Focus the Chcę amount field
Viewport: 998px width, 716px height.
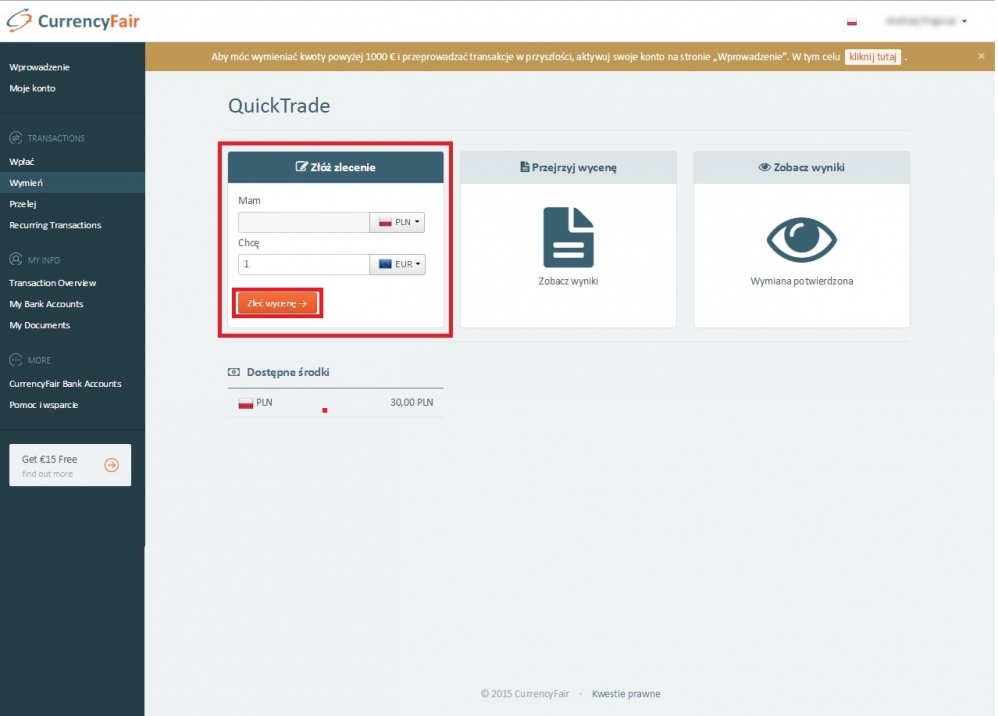tap(304, 265)
